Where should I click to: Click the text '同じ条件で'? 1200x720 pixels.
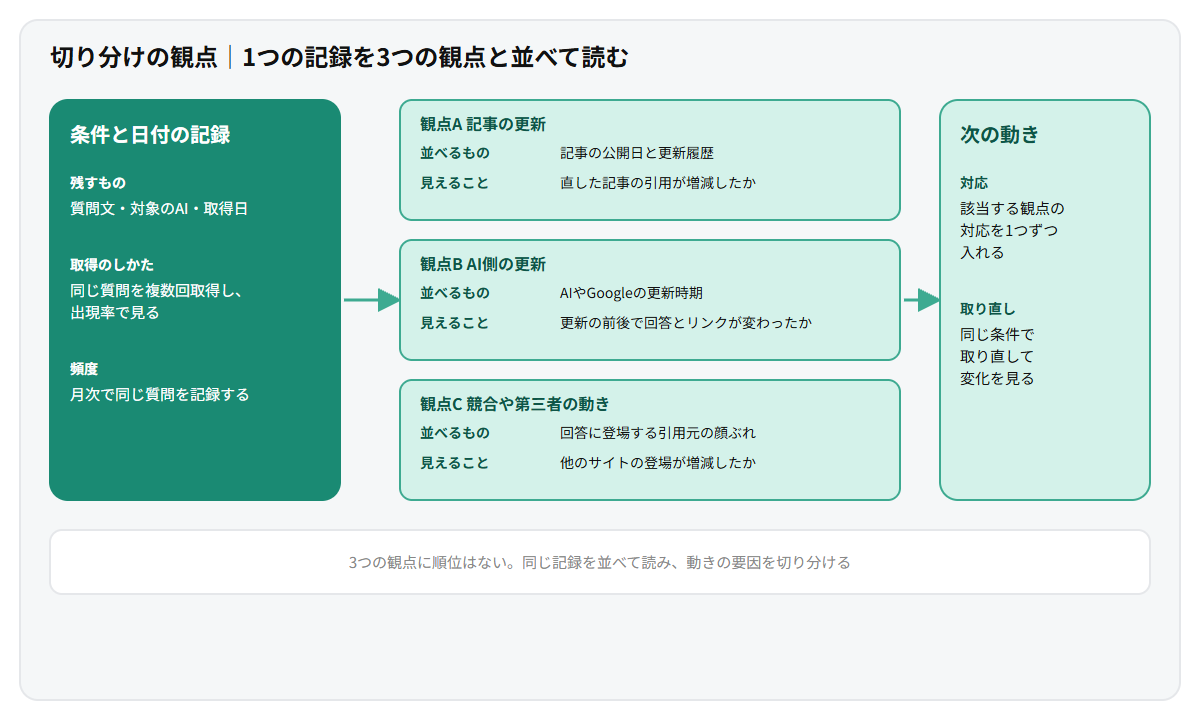click(x=997, y=335)
